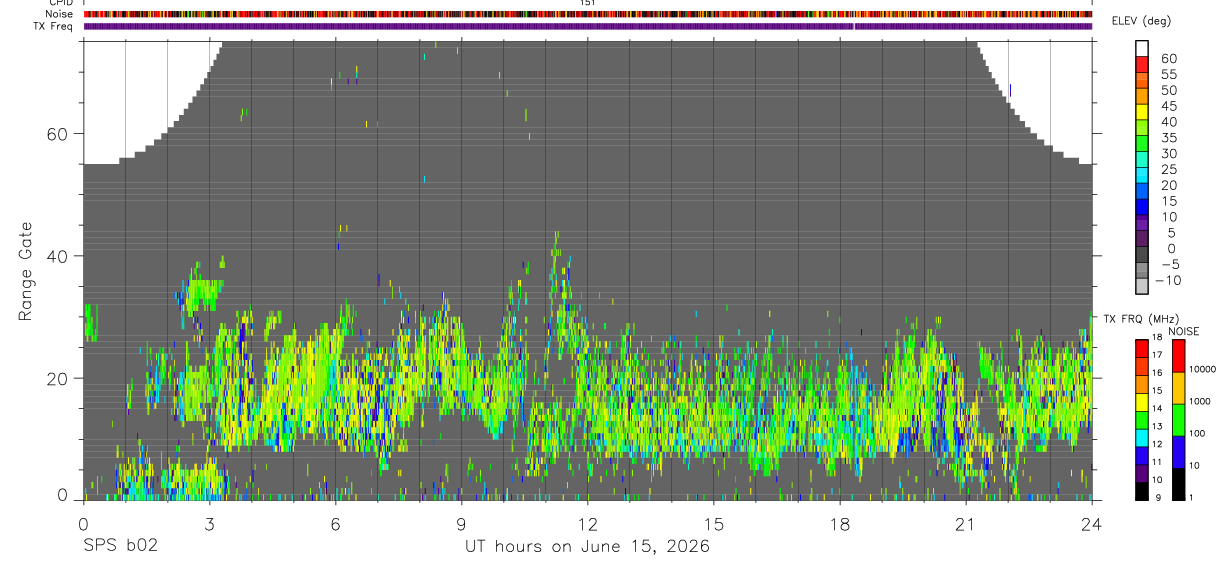Click the yellow 45 degree elevation swatch
The image size is (1228, 567).
[1141, 112]
